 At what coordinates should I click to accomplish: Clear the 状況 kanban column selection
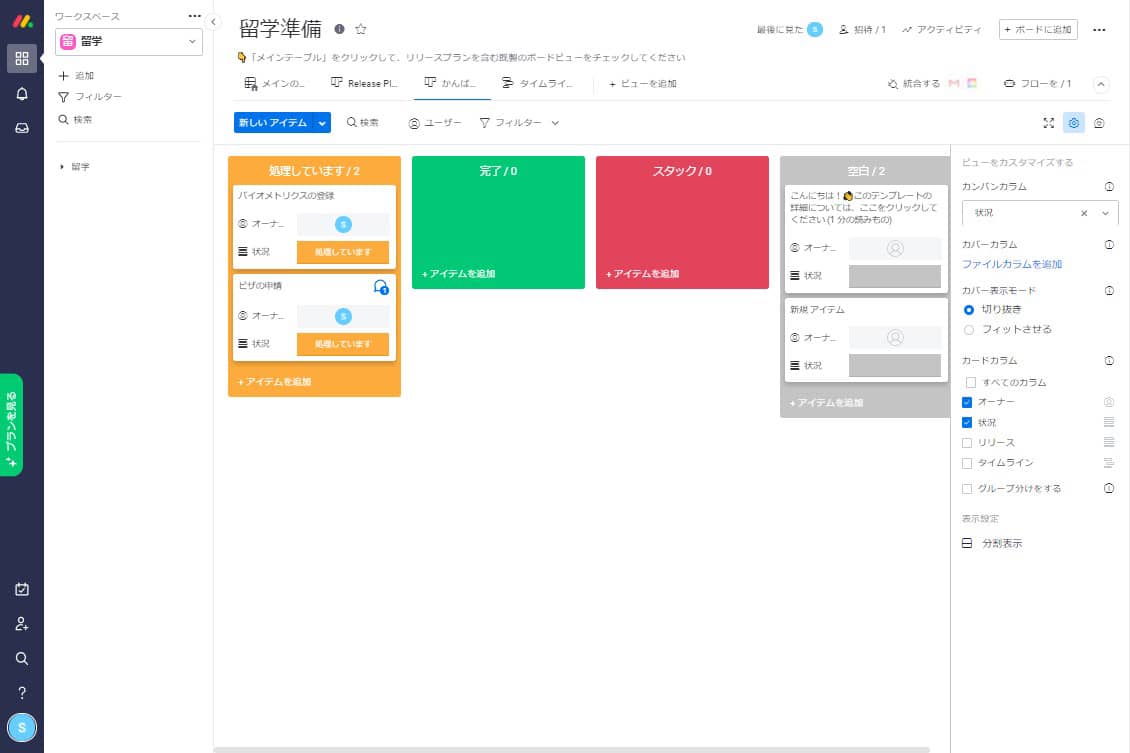click(x=1084, y=213)
